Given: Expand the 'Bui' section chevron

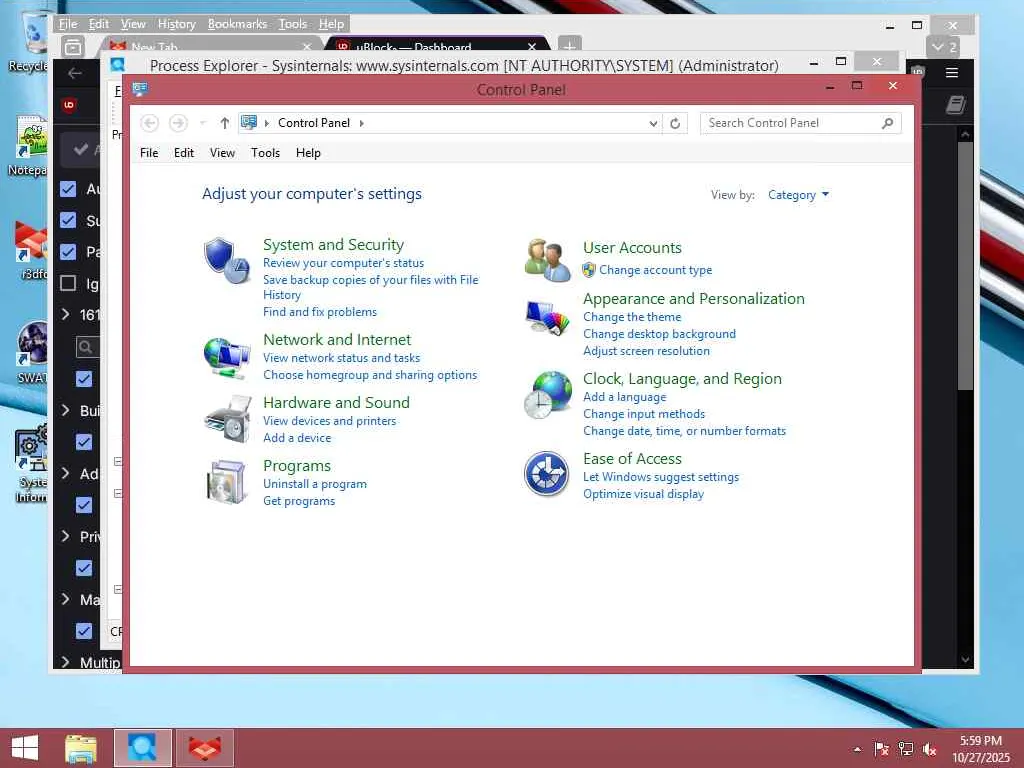Looking at the screenshot, I should (x=65, y=410).
